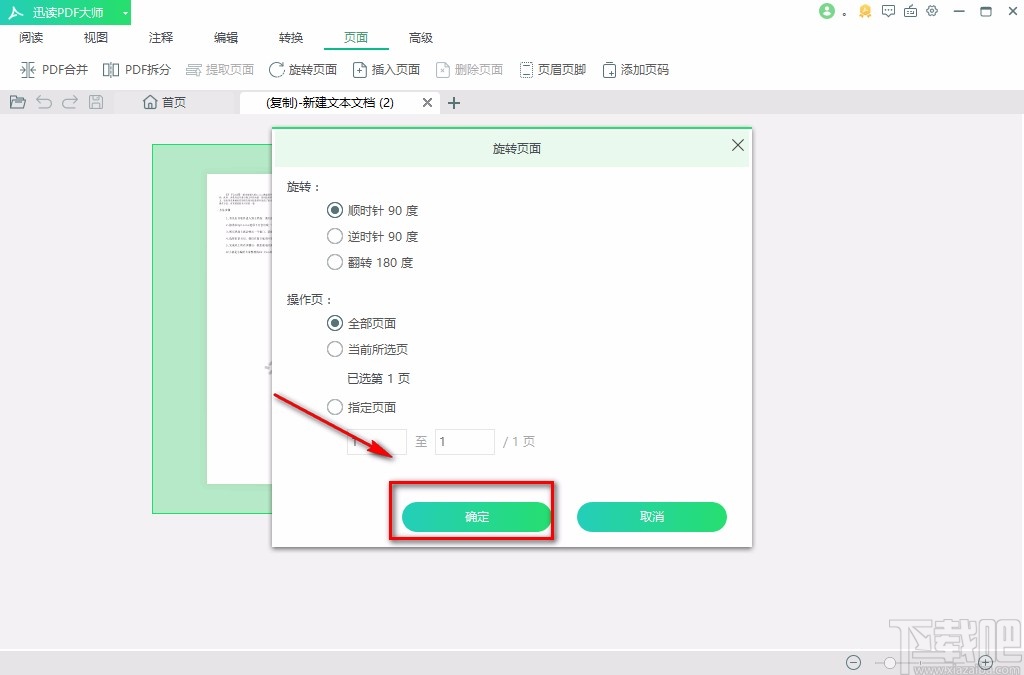Open the feedback message icon
This screenshot has width=1024, height=675.
[x=888, y=12]
